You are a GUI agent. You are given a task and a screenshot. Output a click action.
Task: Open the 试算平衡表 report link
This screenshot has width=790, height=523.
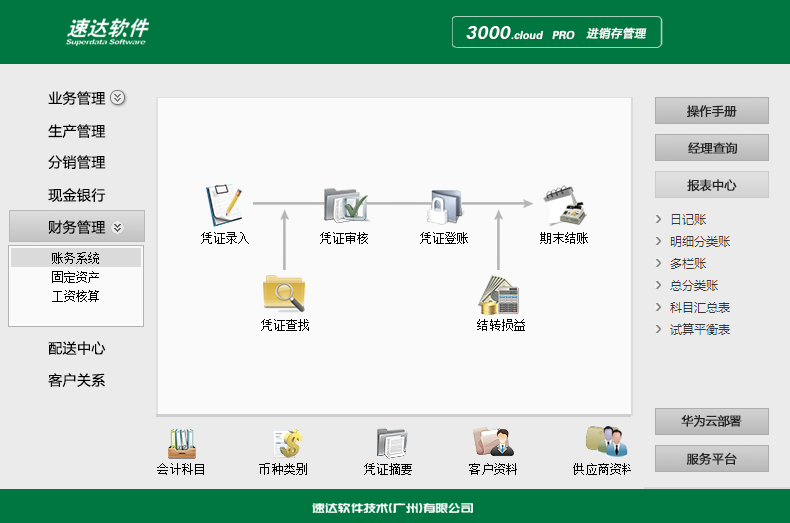tap(700, 330)
